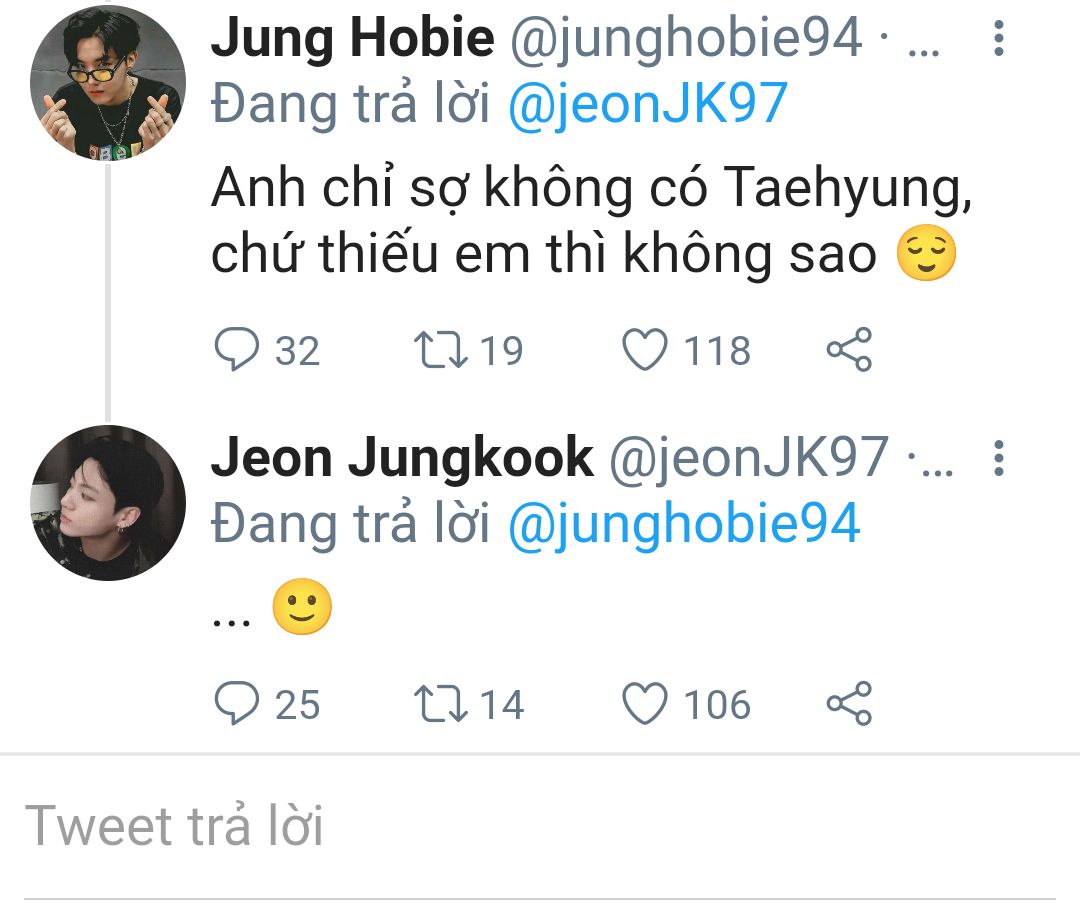Open more options on Jeon Jungkook's tweet
1080x907 pixels.
point(997,459)
